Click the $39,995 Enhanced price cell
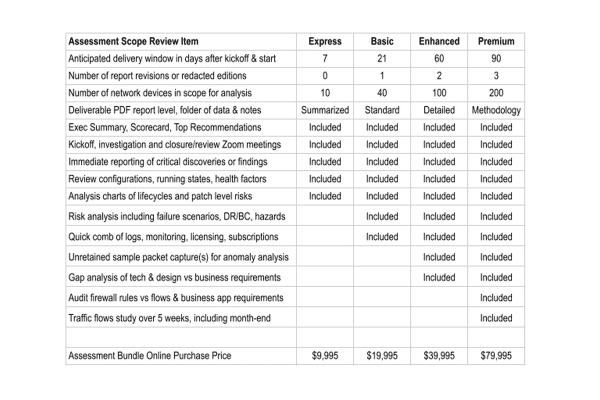Screen dimensions: 600x400 click(x=439, y=356)
